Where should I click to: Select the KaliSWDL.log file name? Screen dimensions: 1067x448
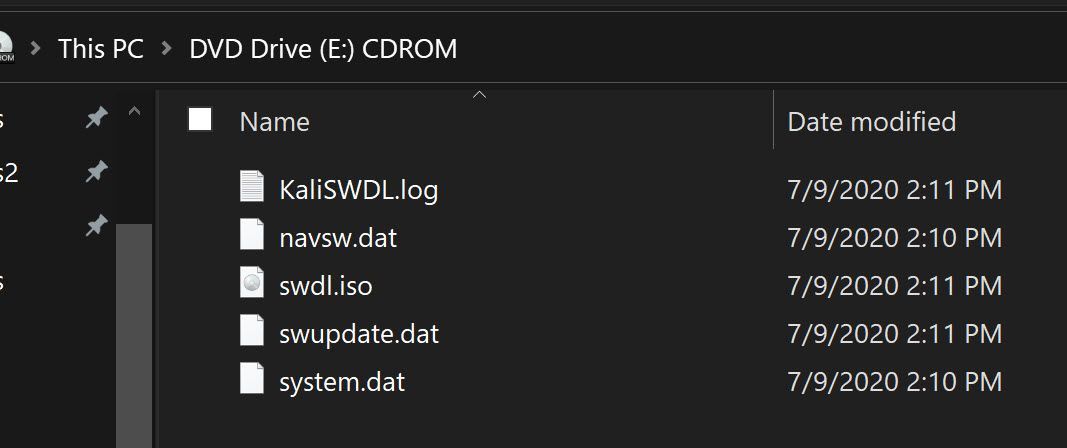point(359,189)
